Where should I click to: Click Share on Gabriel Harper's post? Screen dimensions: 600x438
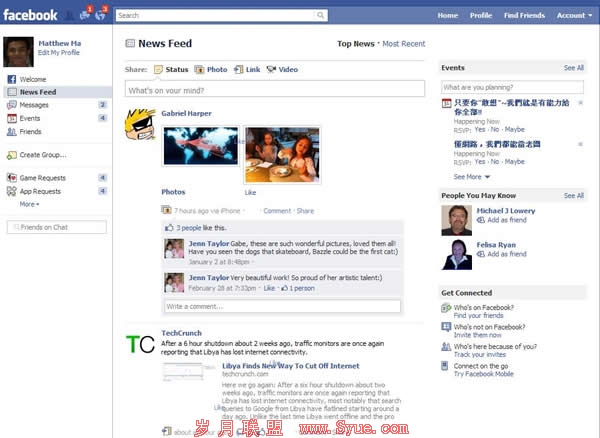pyautogui.click(x=305, y=211)
